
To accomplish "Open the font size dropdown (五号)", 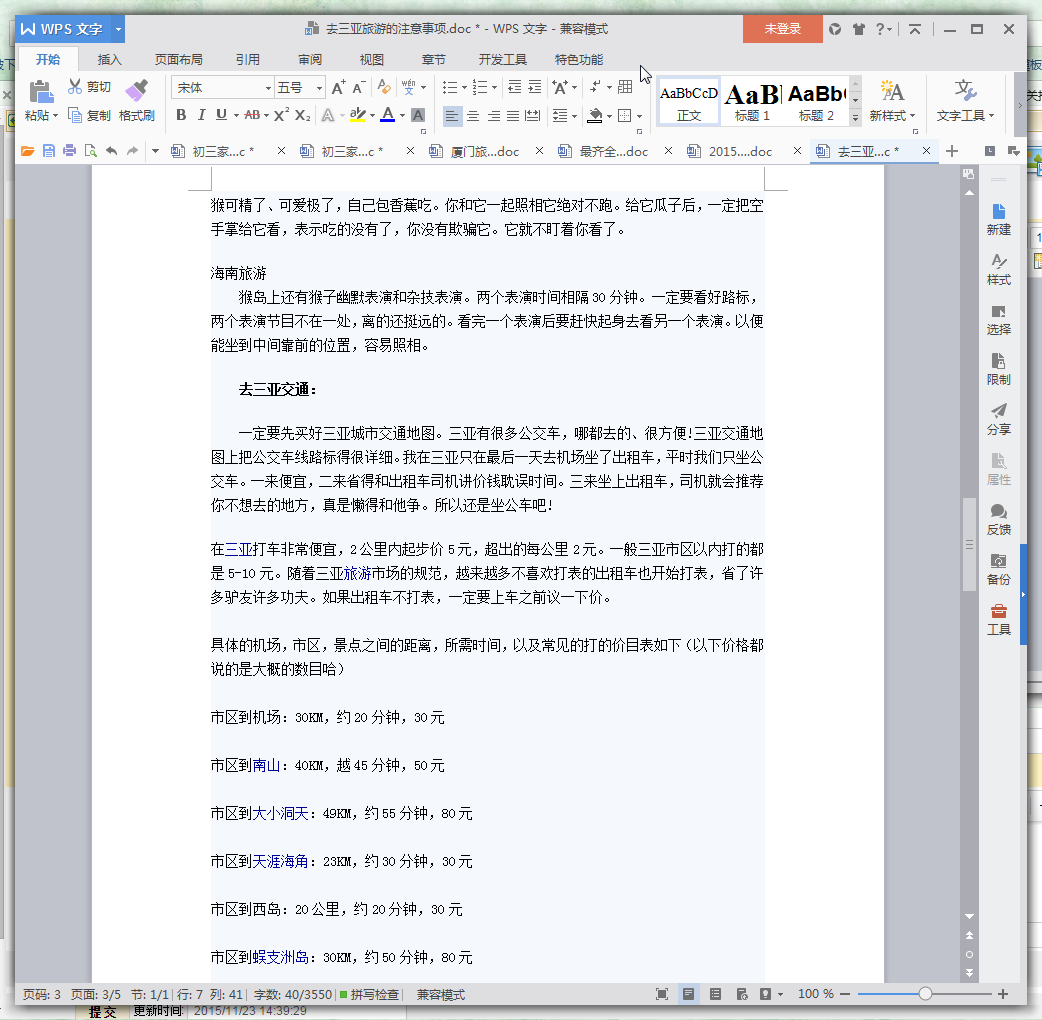I will click(319, 88).
